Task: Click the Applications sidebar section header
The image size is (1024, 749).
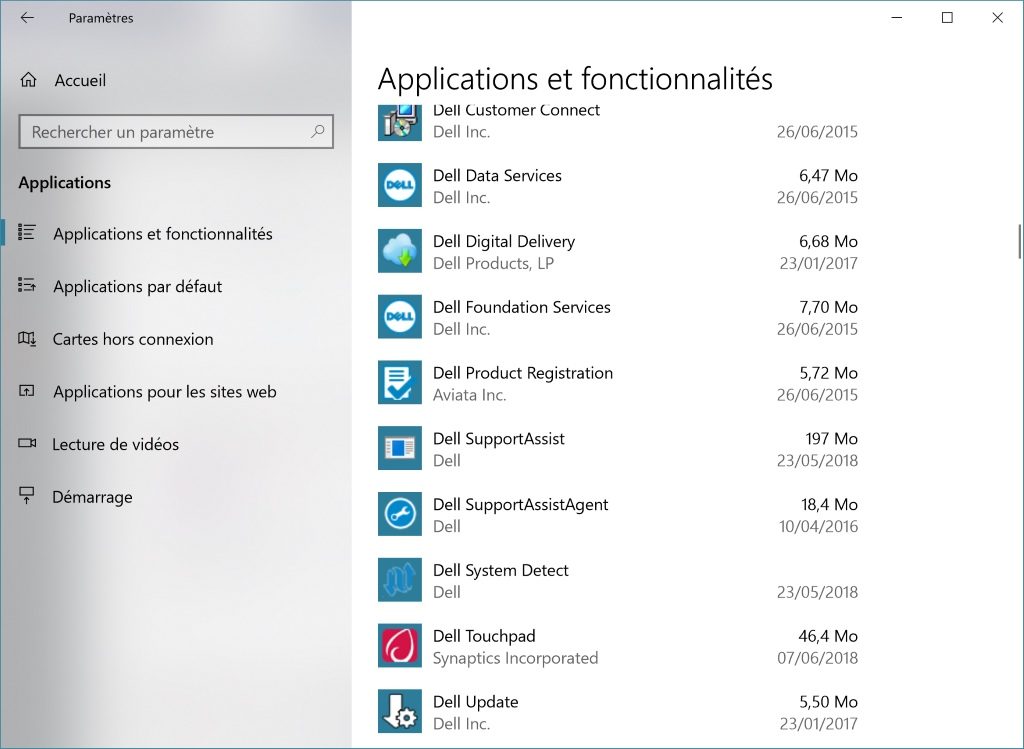Action: (65, 183)
